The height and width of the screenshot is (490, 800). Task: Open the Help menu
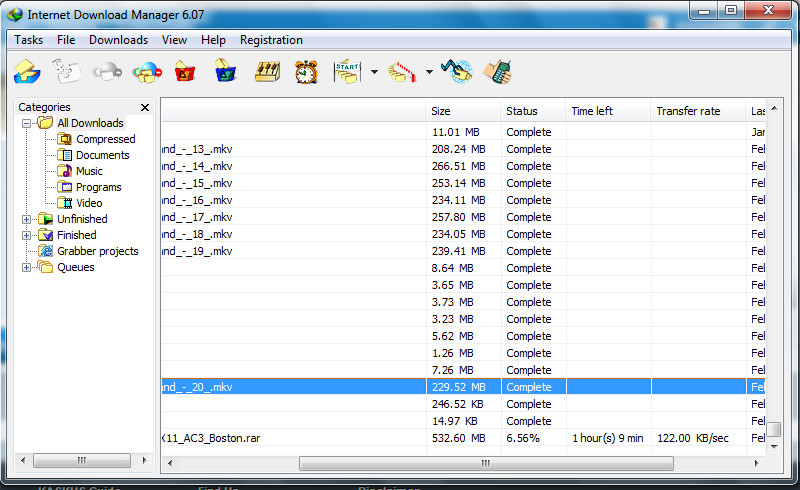coord(213,40)
